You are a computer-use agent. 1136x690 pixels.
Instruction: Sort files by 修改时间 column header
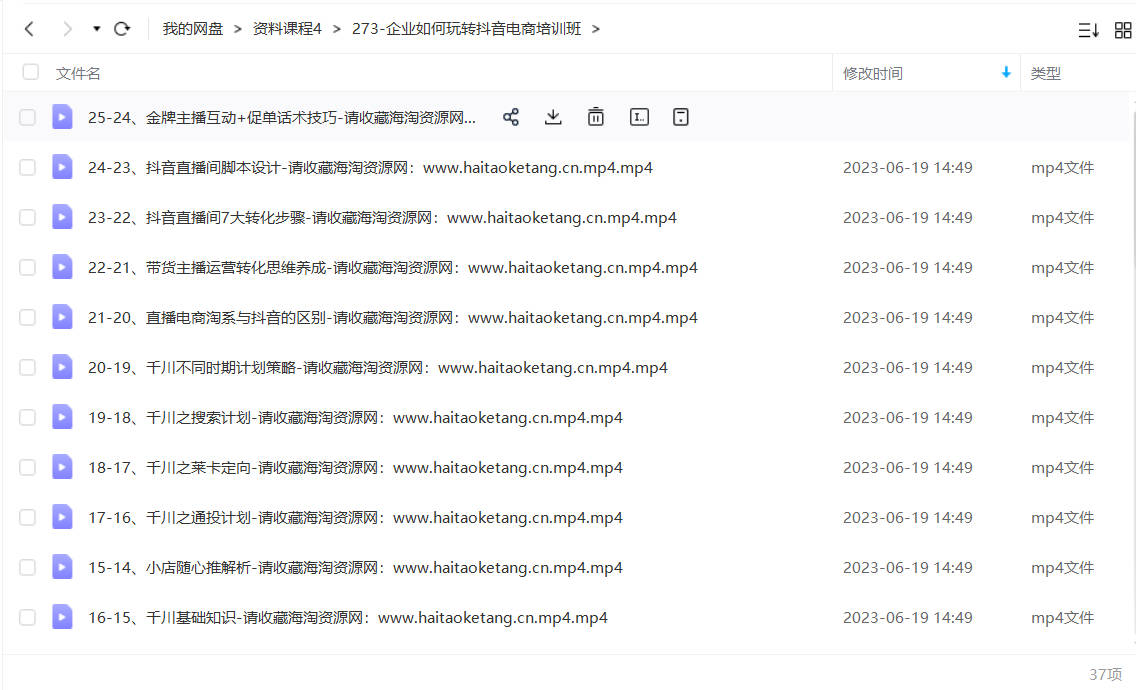(872, 73)
